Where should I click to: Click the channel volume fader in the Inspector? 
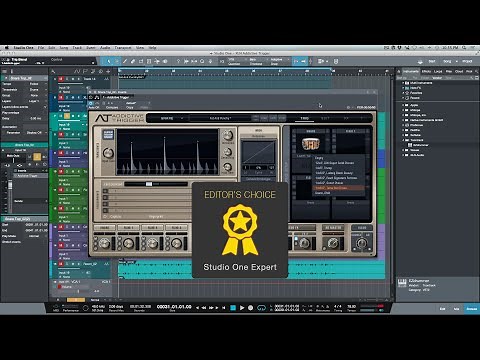(10, 185)
